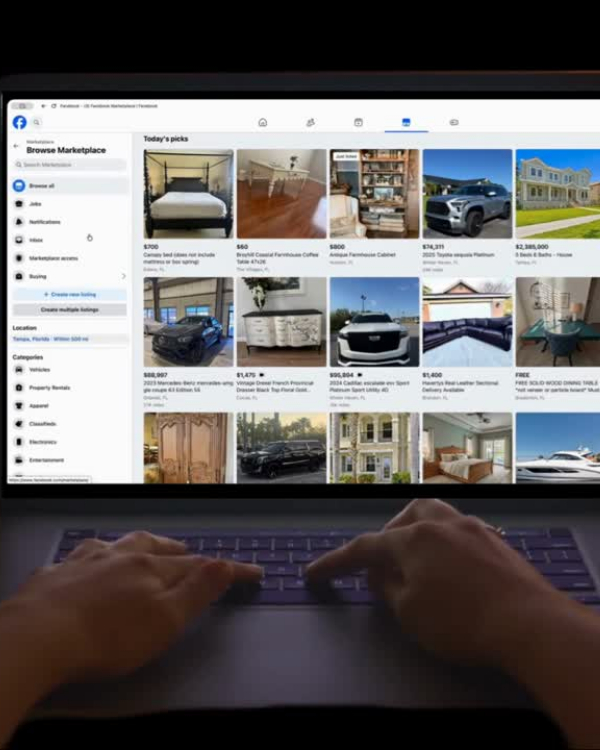Click the video icon beside $95,804 price
The width and height of the screenshot is (600, 750).
[x=360, y=375]
